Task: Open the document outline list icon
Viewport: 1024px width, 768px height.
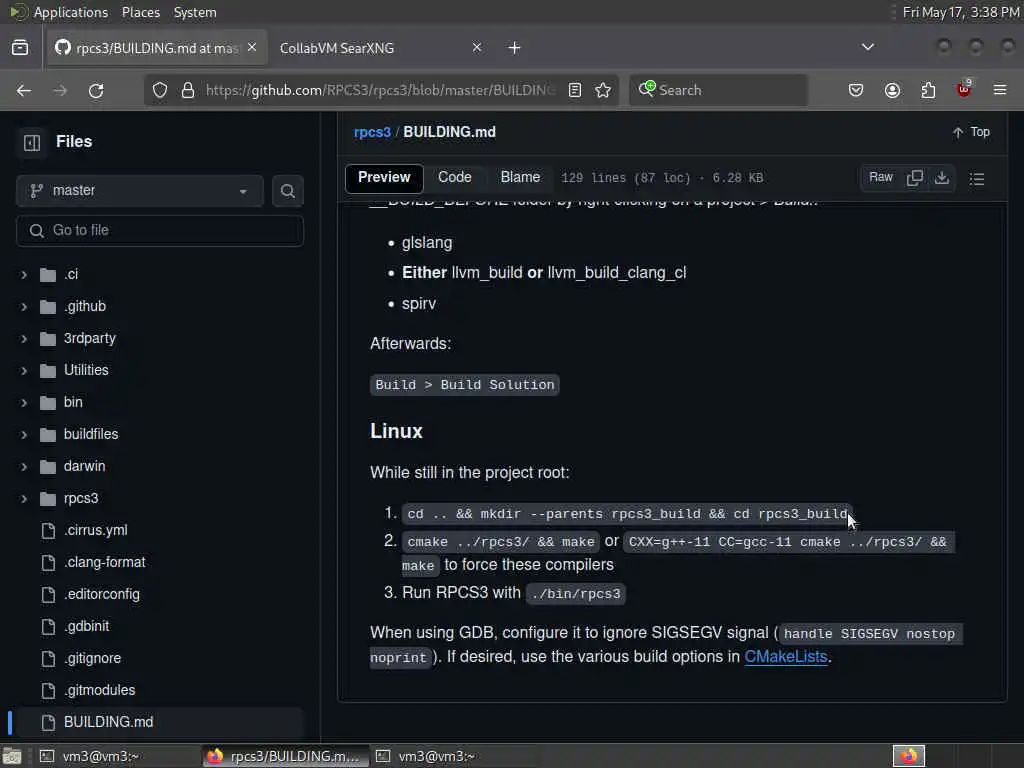Action: [977, 178]
